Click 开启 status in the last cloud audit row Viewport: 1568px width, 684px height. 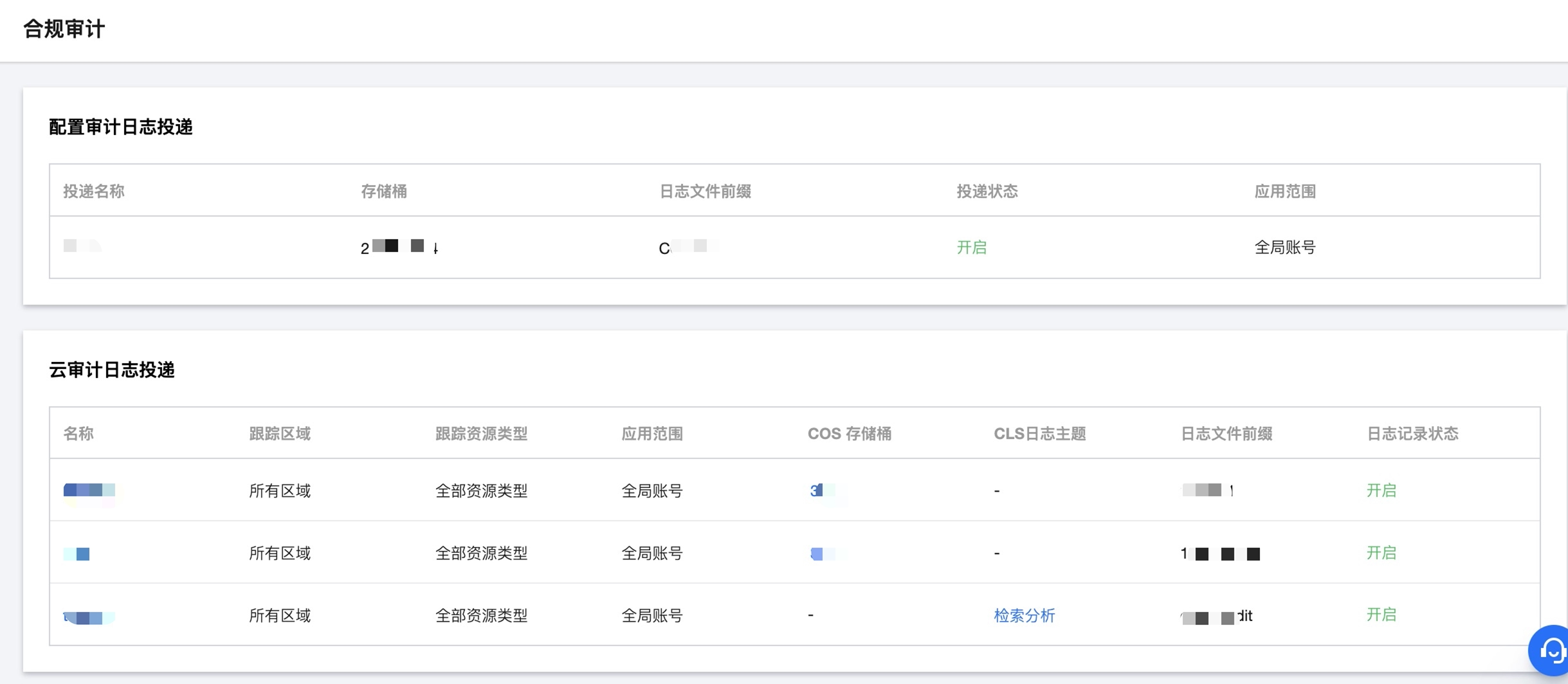coord(1381,615)
